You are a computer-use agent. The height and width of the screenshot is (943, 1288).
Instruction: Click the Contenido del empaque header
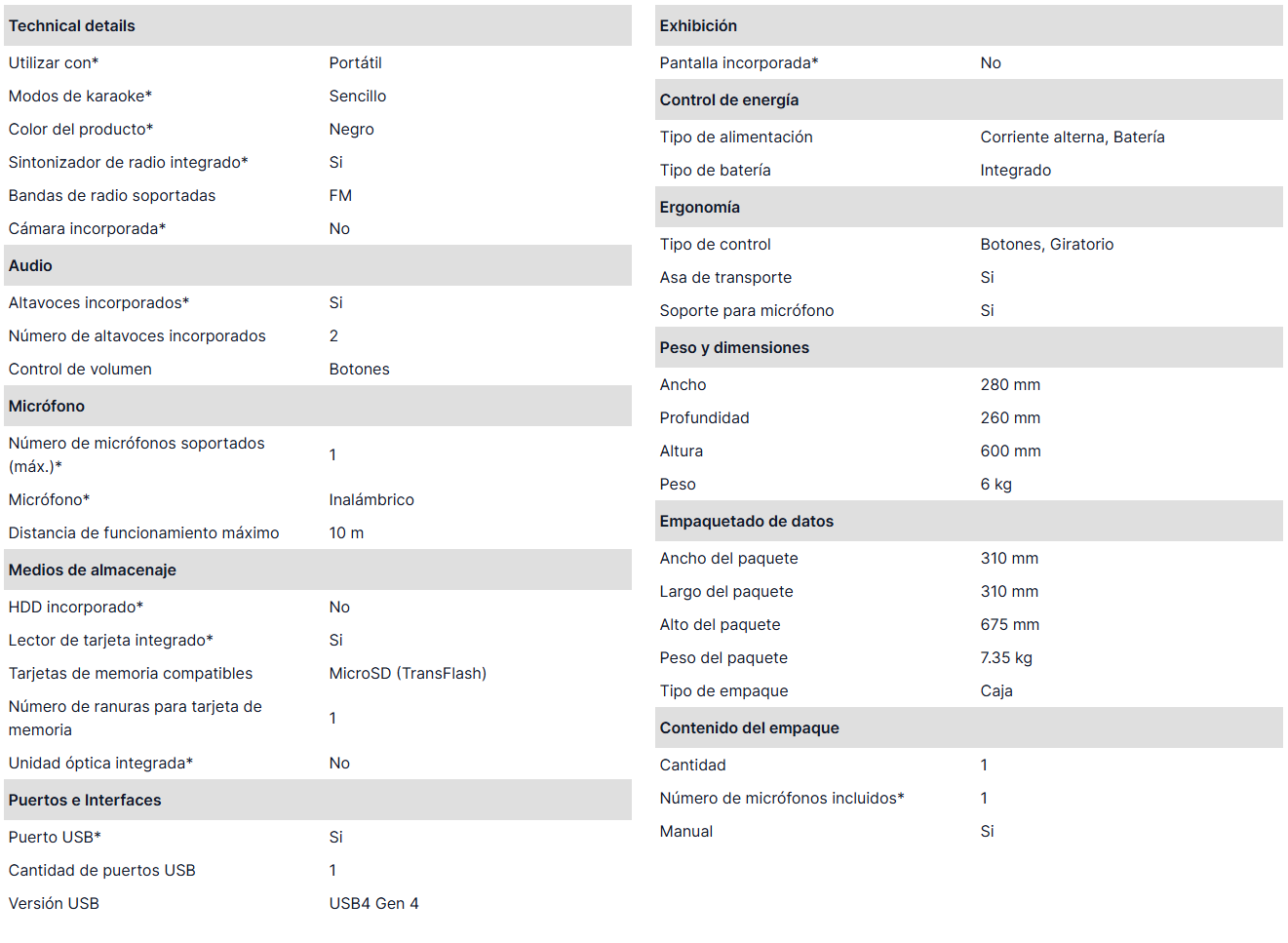click(750, 728)
